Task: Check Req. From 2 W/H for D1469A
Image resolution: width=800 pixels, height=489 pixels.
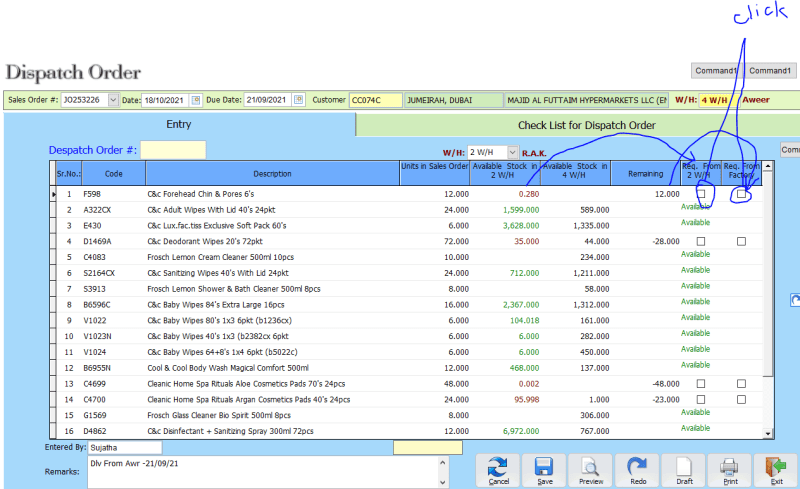Action: [x=701, y=241]
